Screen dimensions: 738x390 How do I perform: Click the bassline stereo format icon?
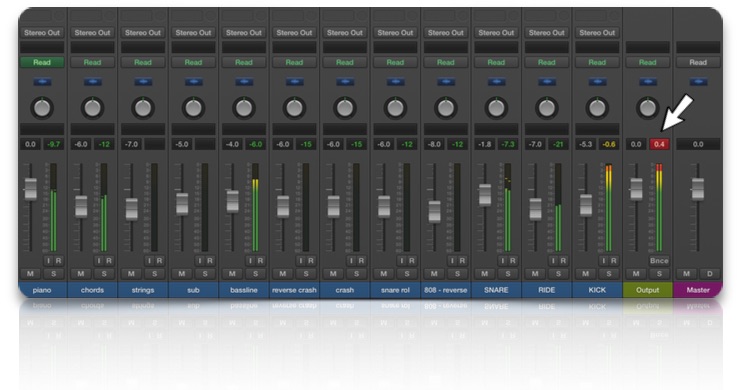[244, 82]
